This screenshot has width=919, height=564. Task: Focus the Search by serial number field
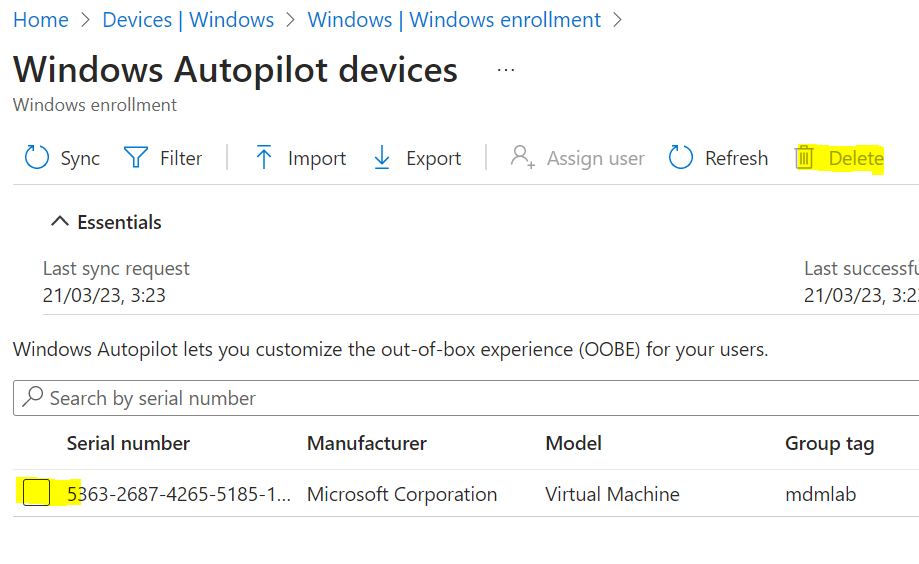point(466,398)
